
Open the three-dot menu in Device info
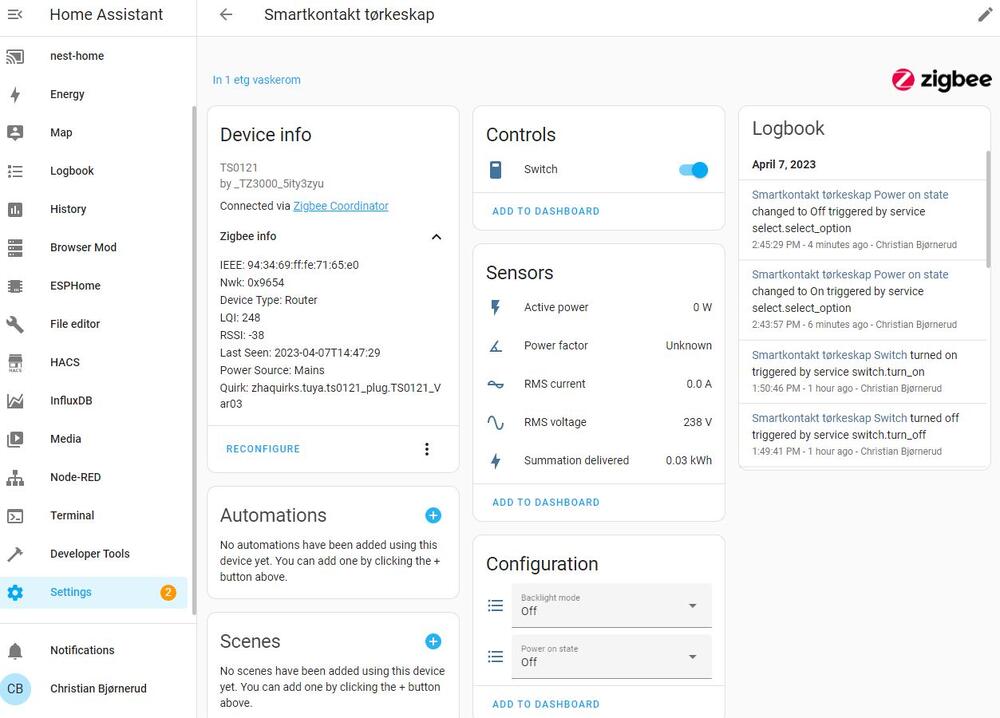pos(427,449)
